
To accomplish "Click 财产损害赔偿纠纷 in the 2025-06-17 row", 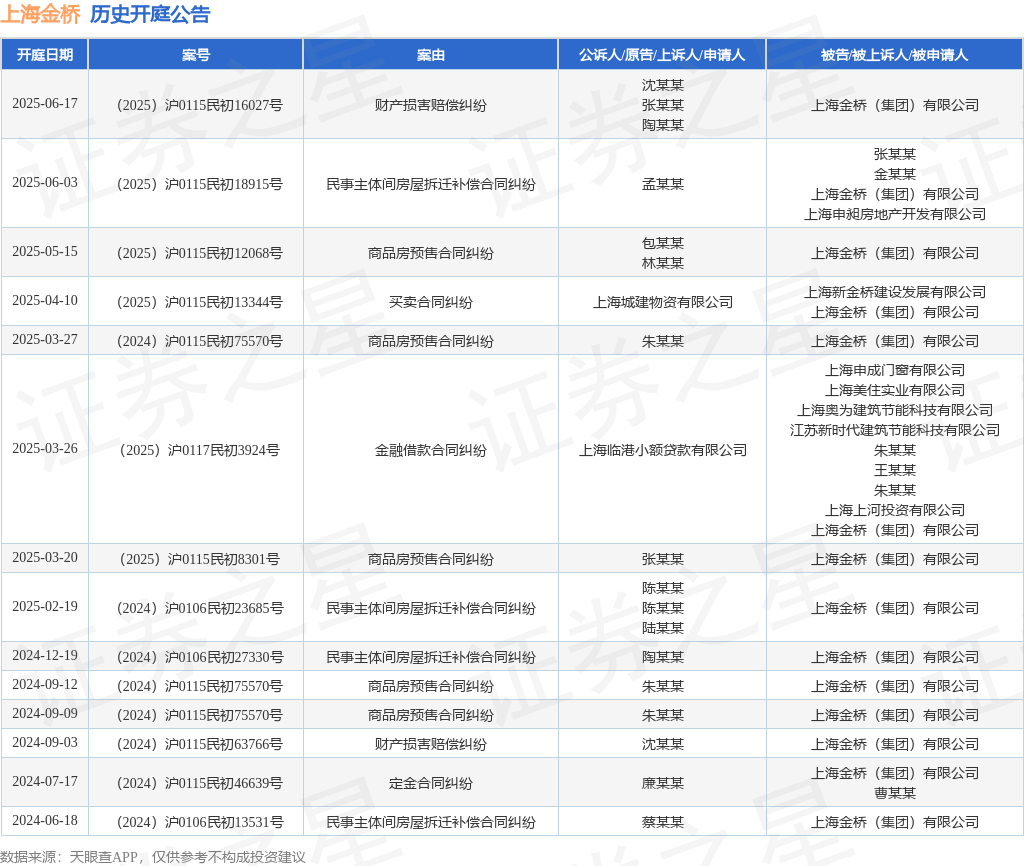I will coord(430,105).
